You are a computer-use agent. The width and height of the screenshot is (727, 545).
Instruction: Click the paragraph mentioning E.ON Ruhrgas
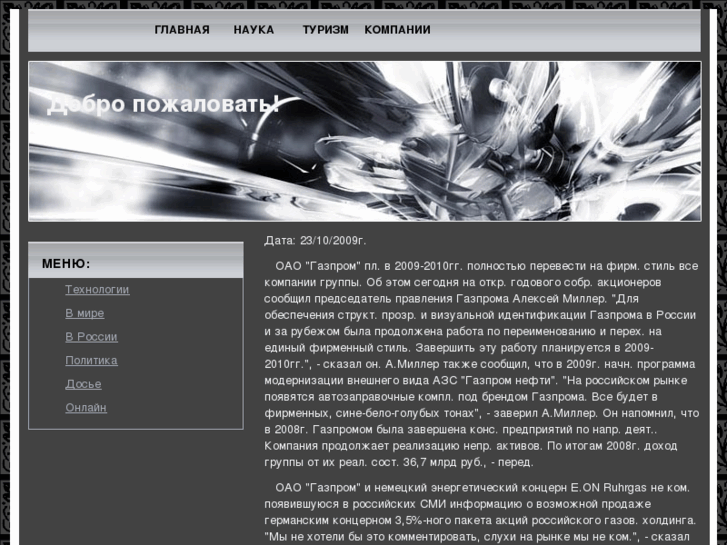[482, 512]
